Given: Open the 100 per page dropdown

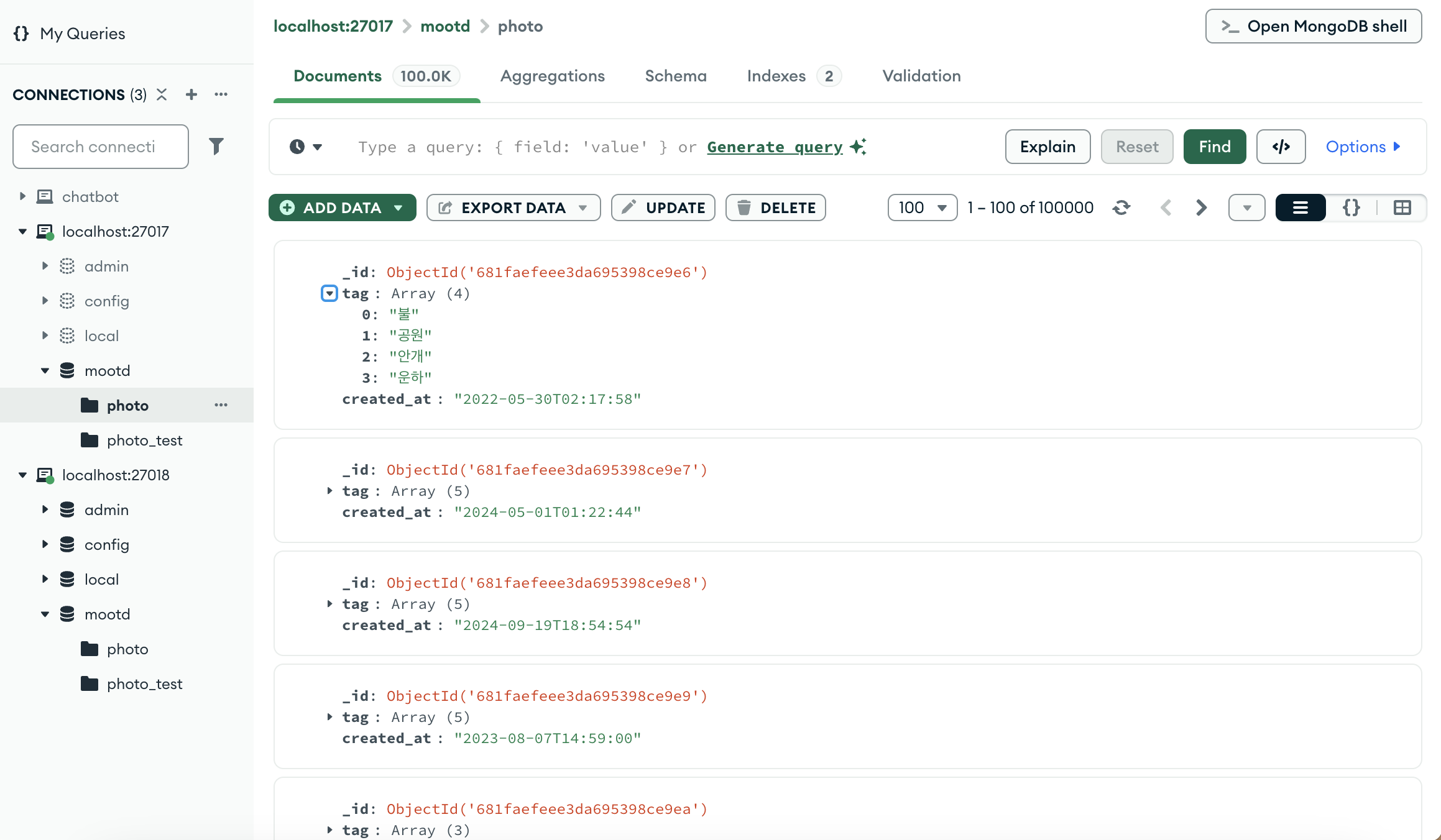Looking at the screenshot, I should (x=922, y=208).
